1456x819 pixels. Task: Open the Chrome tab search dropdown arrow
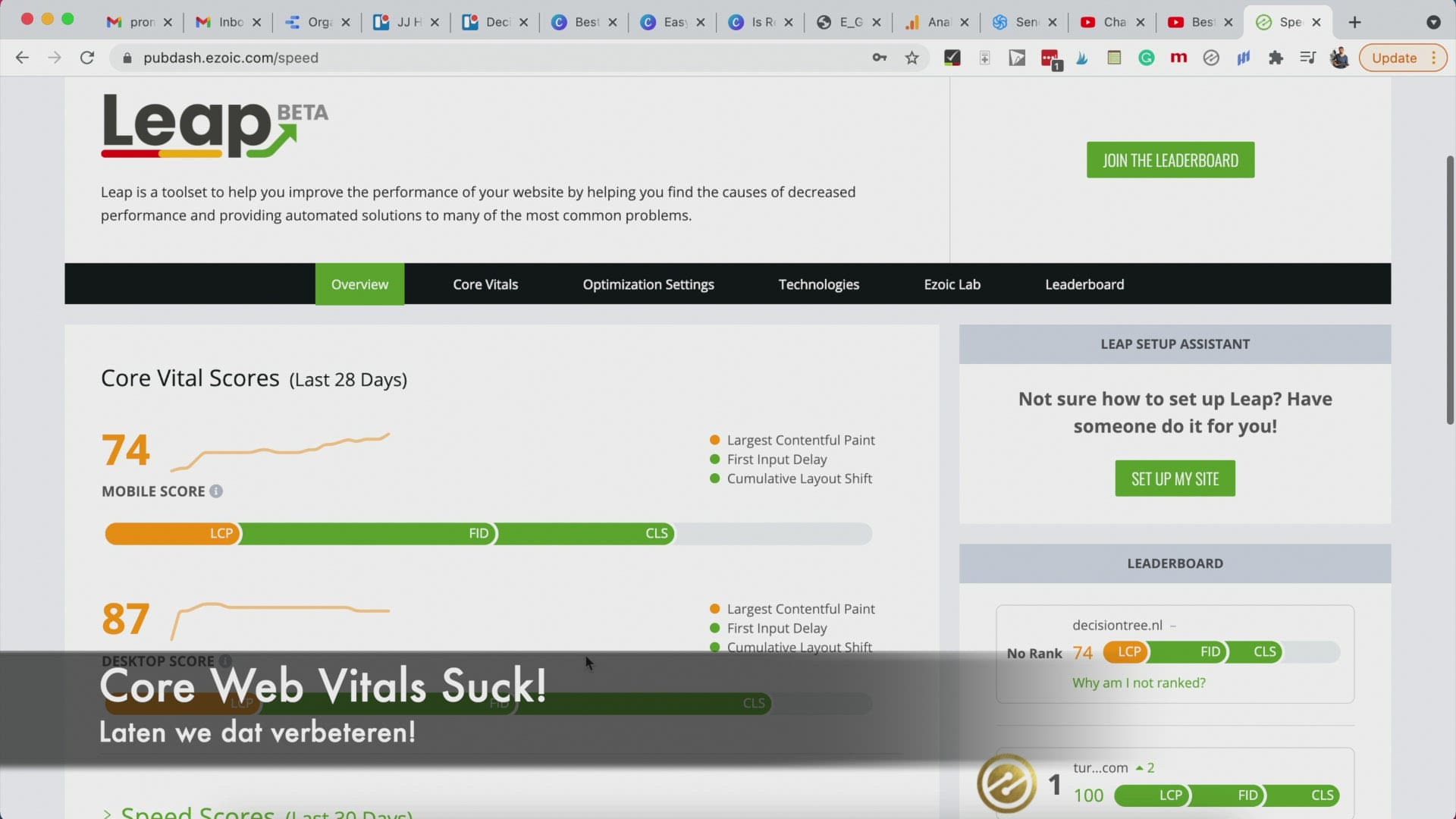pos(1432,22)
